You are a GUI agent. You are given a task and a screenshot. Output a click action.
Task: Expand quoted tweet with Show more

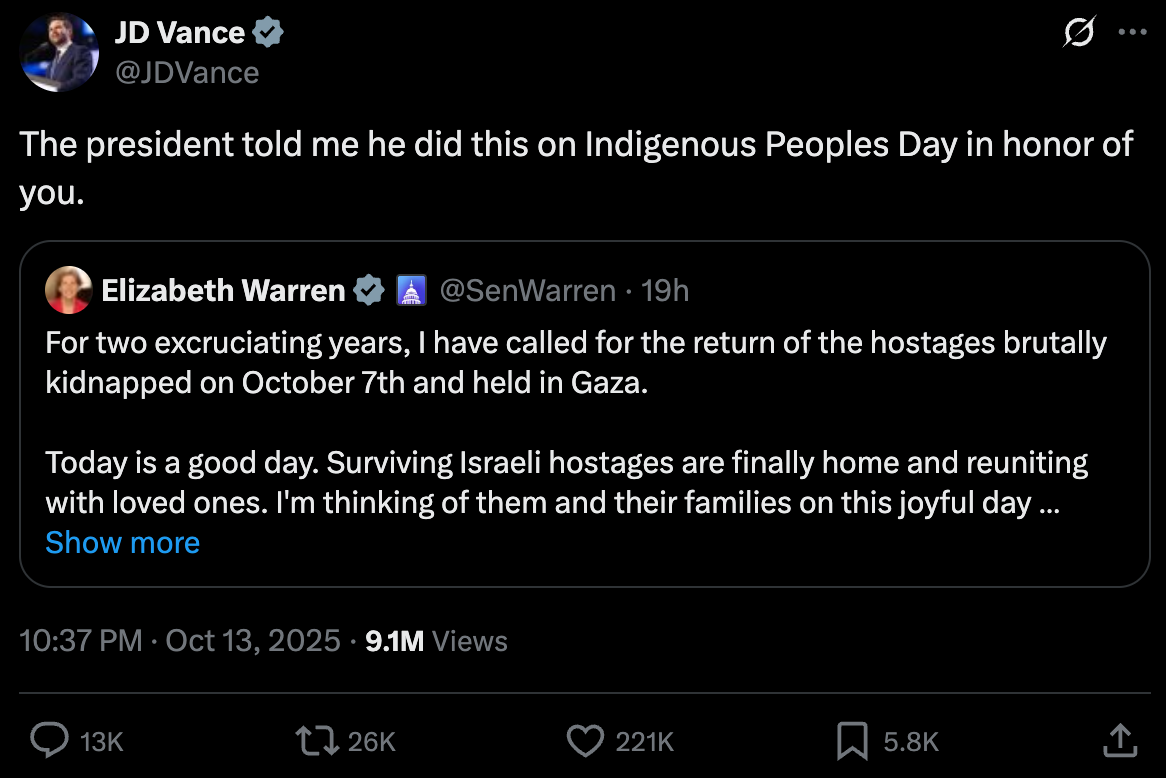(x=123, y=542)
